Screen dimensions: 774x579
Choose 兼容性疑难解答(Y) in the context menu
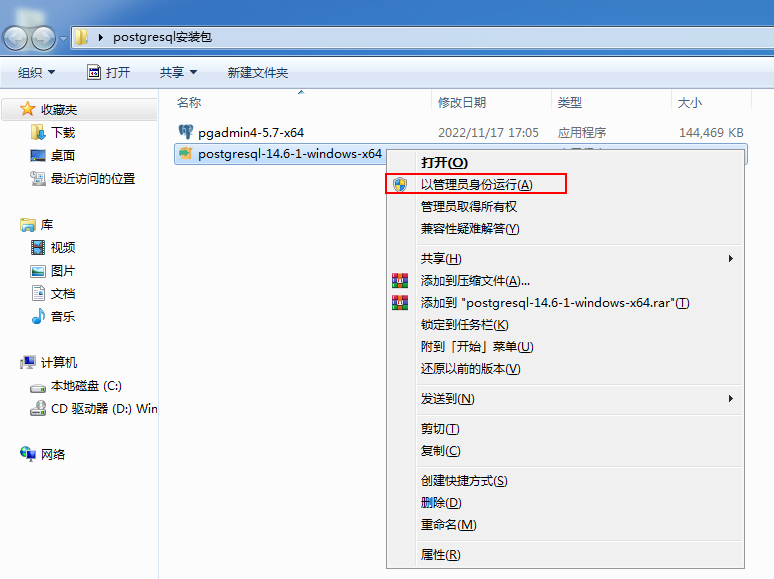tap(470, 229)
